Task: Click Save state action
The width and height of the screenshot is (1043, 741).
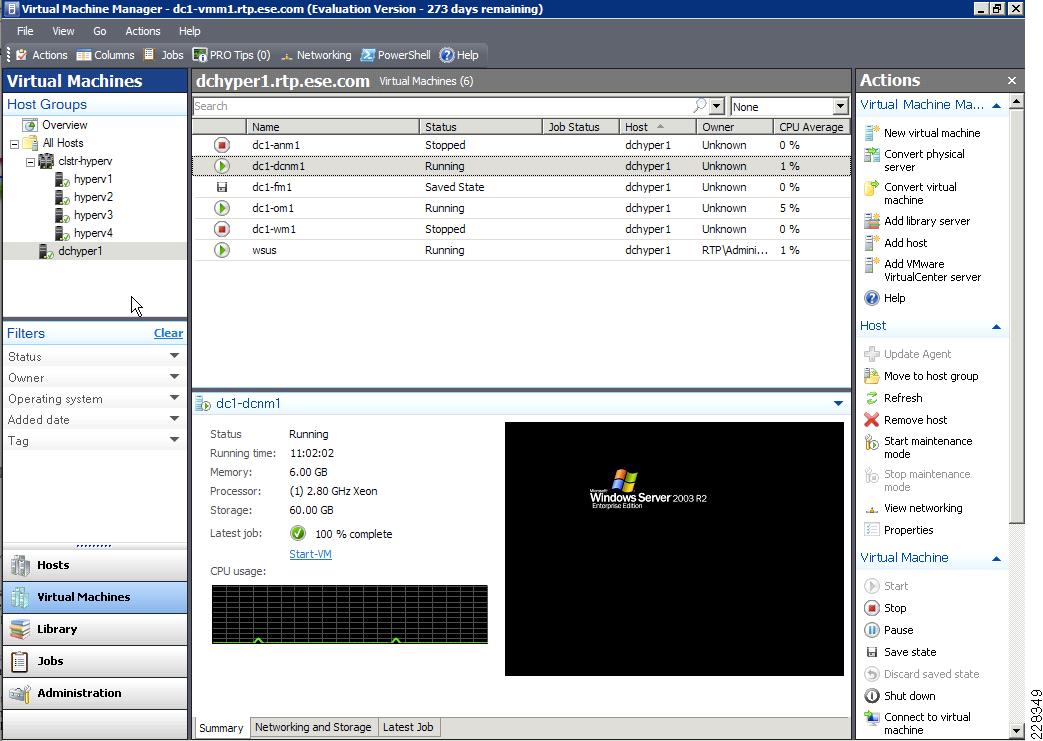Action: coord(900,652)
